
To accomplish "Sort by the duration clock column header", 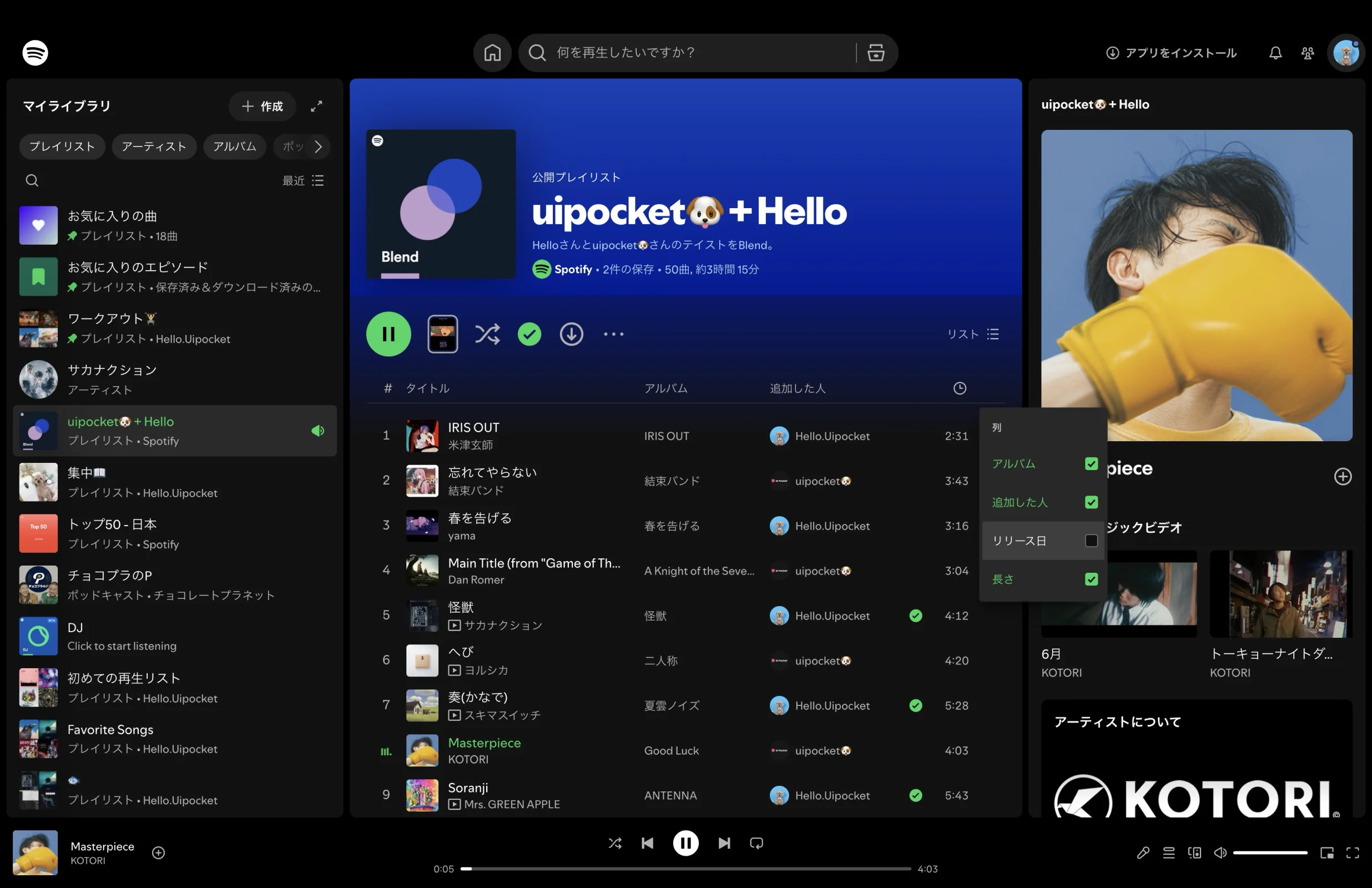I will point(959,388).
